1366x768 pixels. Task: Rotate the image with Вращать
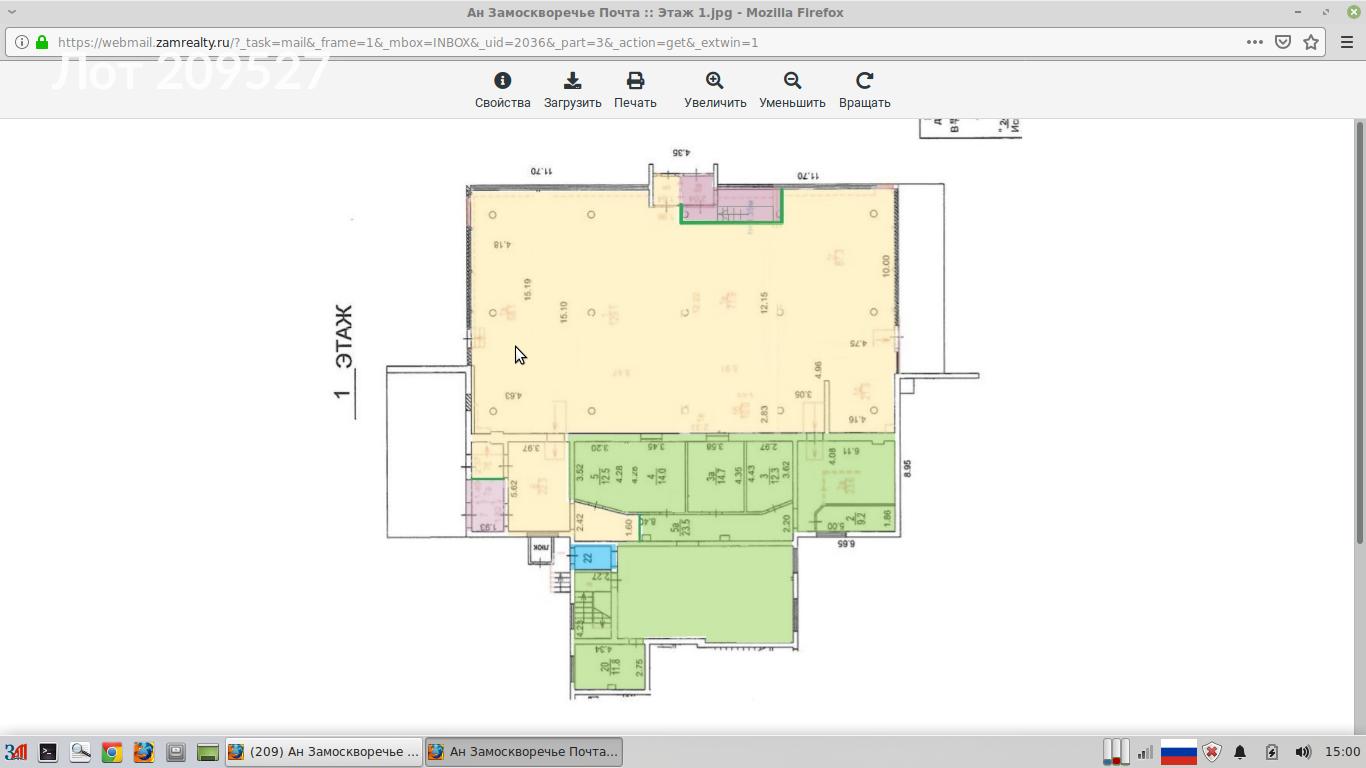coord(864,90)
